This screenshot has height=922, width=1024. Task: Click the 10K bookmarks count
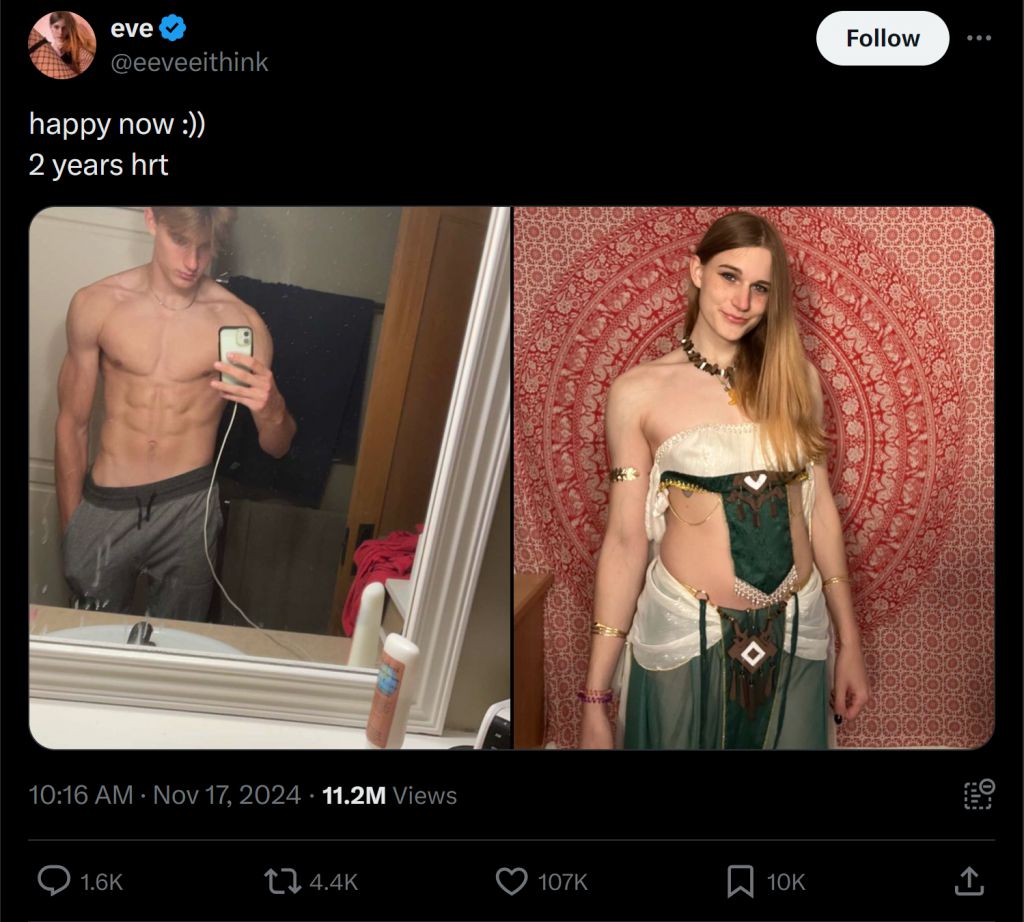click(x=786, y=882)
